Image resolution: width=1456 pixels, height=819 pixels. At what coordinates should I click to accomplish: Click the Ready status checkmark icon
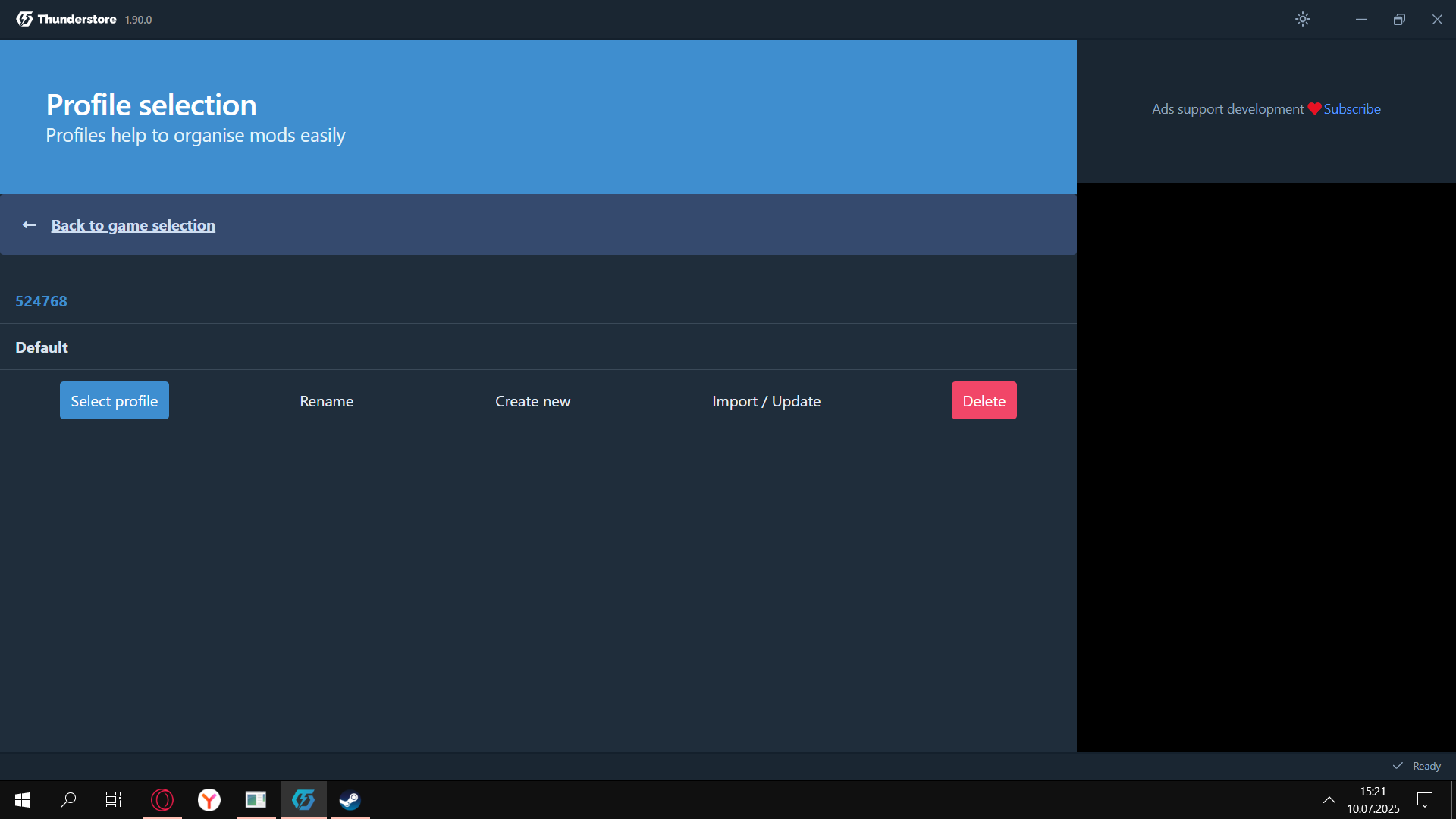point(1398,766)
